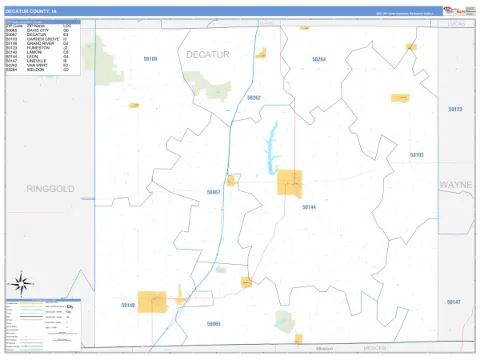Click the compass rose icon

coord(21,284)
